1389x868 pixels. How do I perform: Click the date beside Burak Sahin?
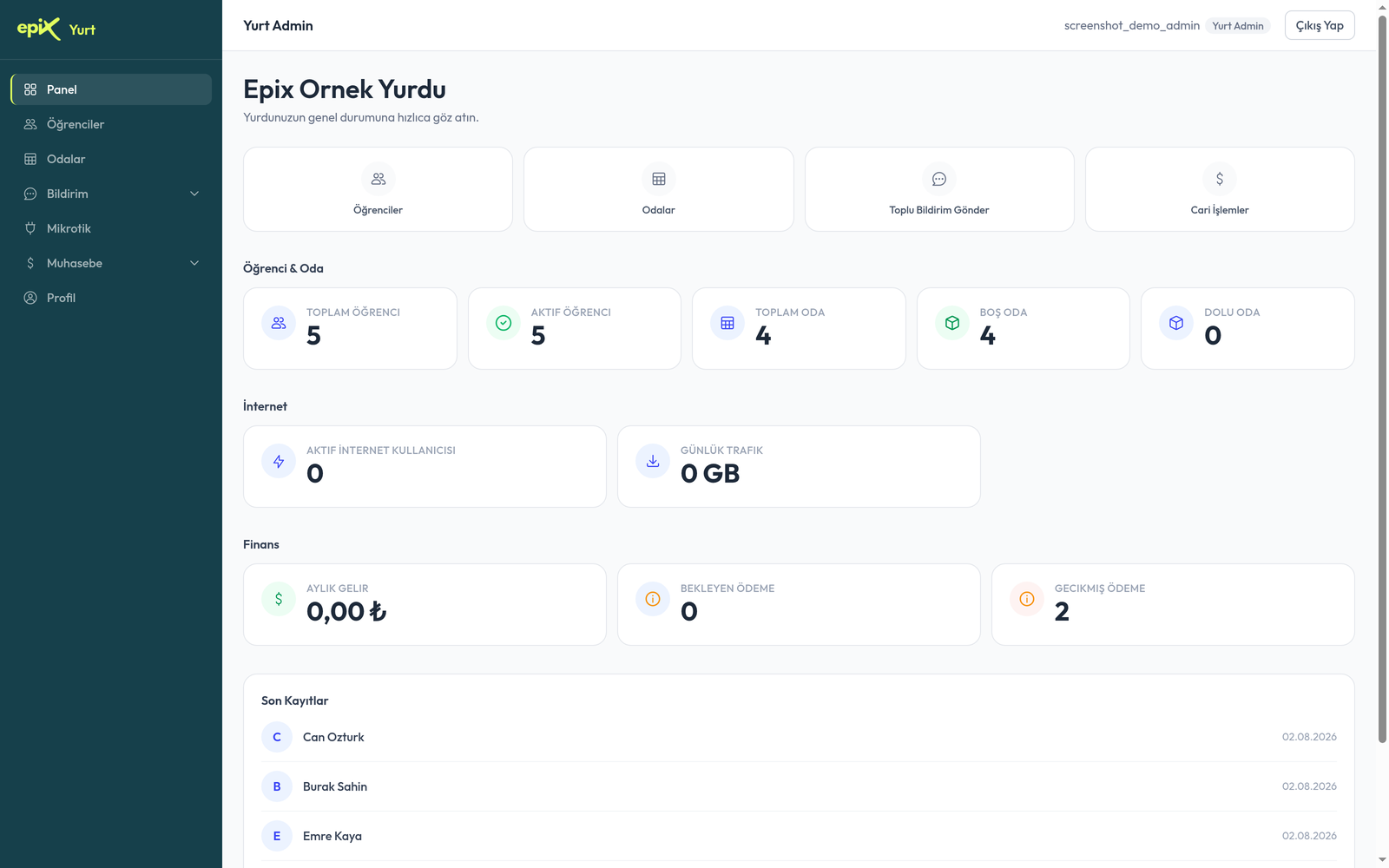click(x=1309, y=786)
